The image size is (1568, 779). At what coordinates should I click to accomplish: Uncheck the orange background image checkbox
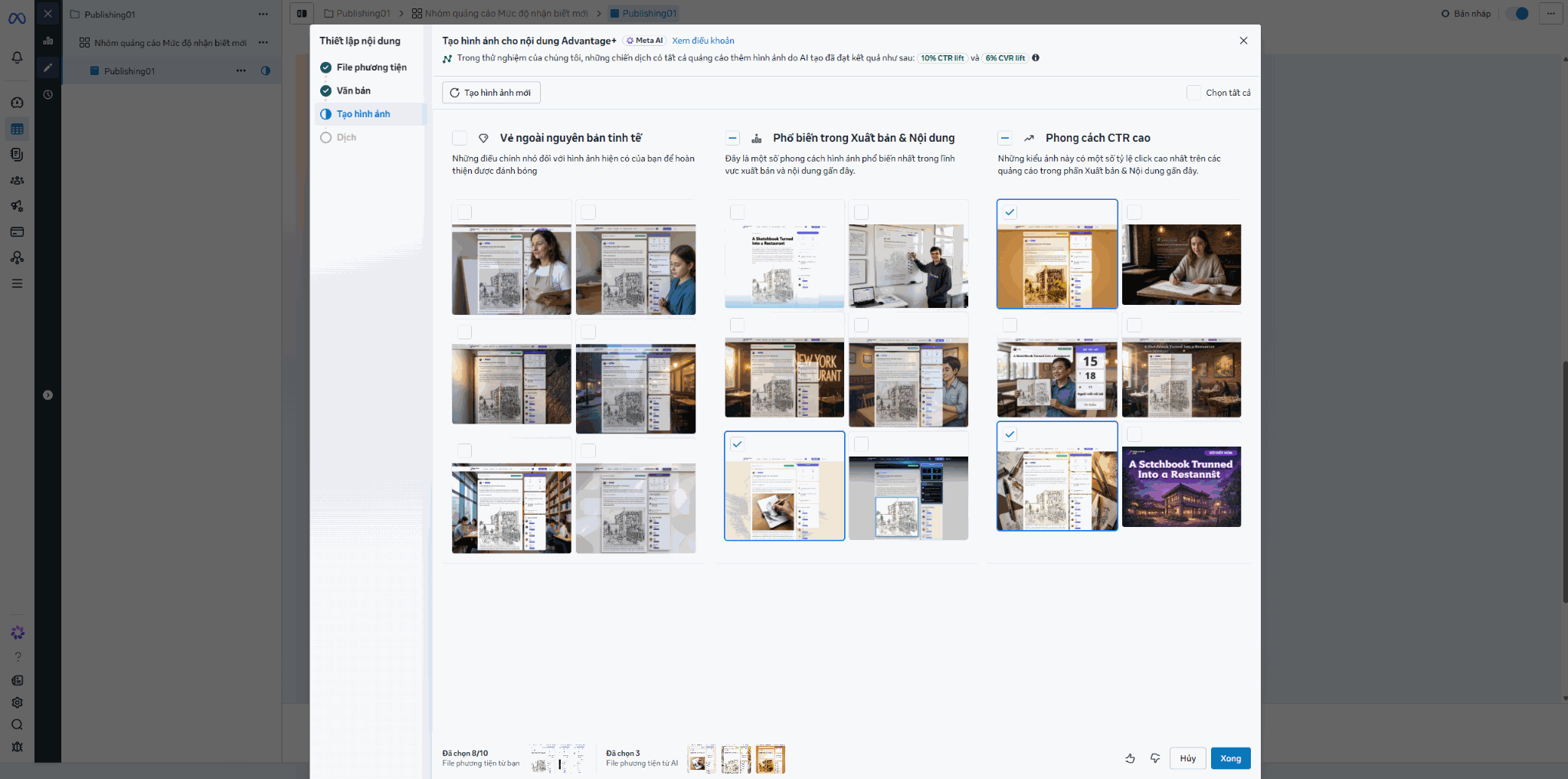(1010, 212)
